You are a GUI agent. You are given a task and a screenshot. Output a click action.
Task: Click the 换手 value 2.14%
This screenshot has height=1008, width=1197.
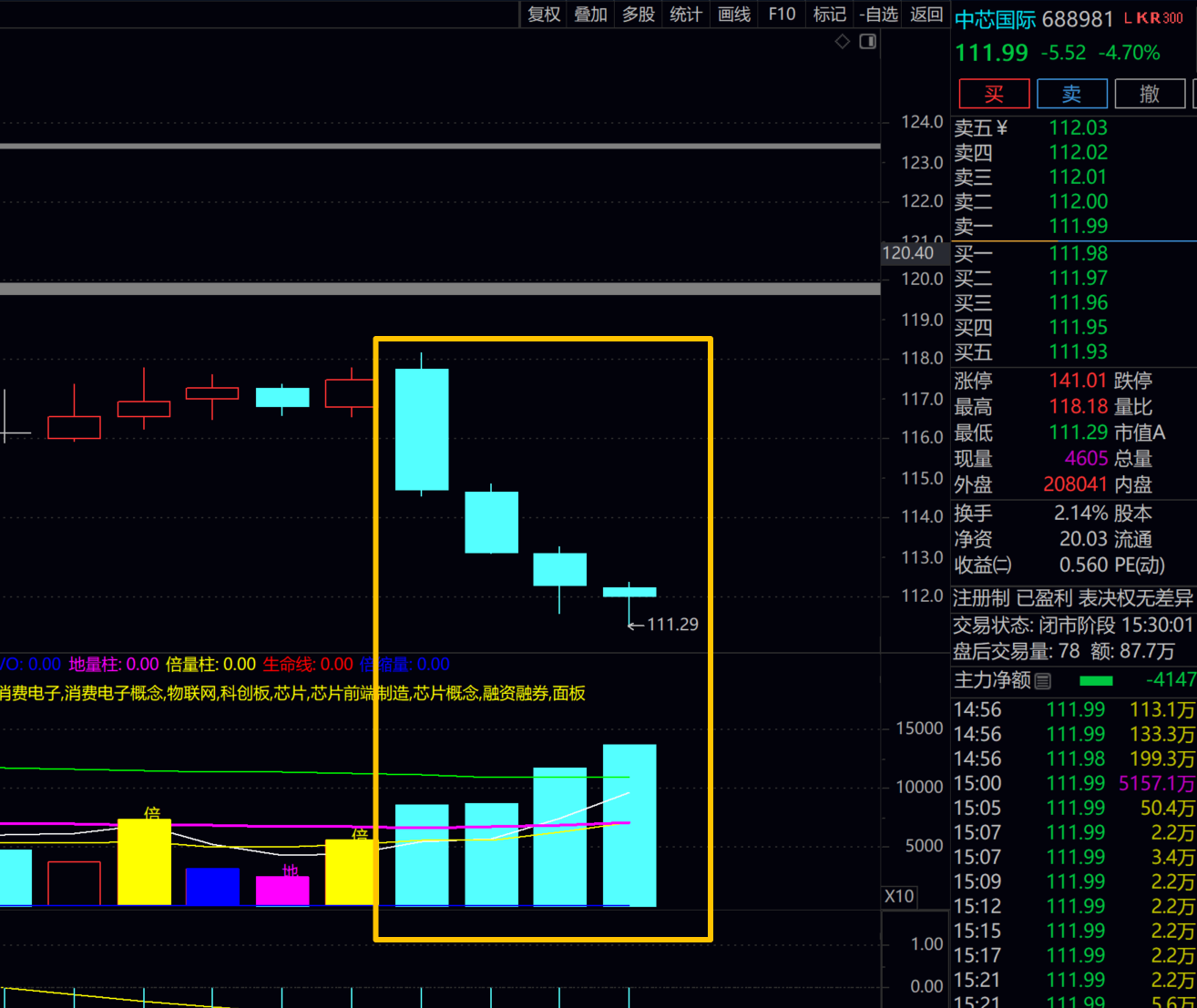[x=1081, y=514]
